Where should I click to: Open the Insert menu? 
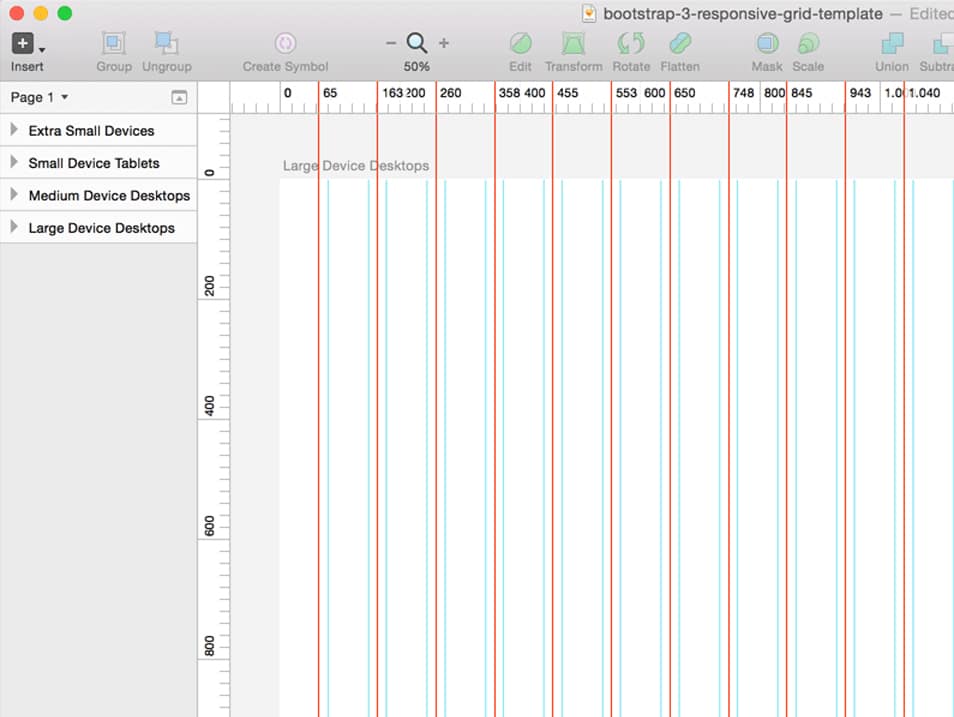click(22, 44)
